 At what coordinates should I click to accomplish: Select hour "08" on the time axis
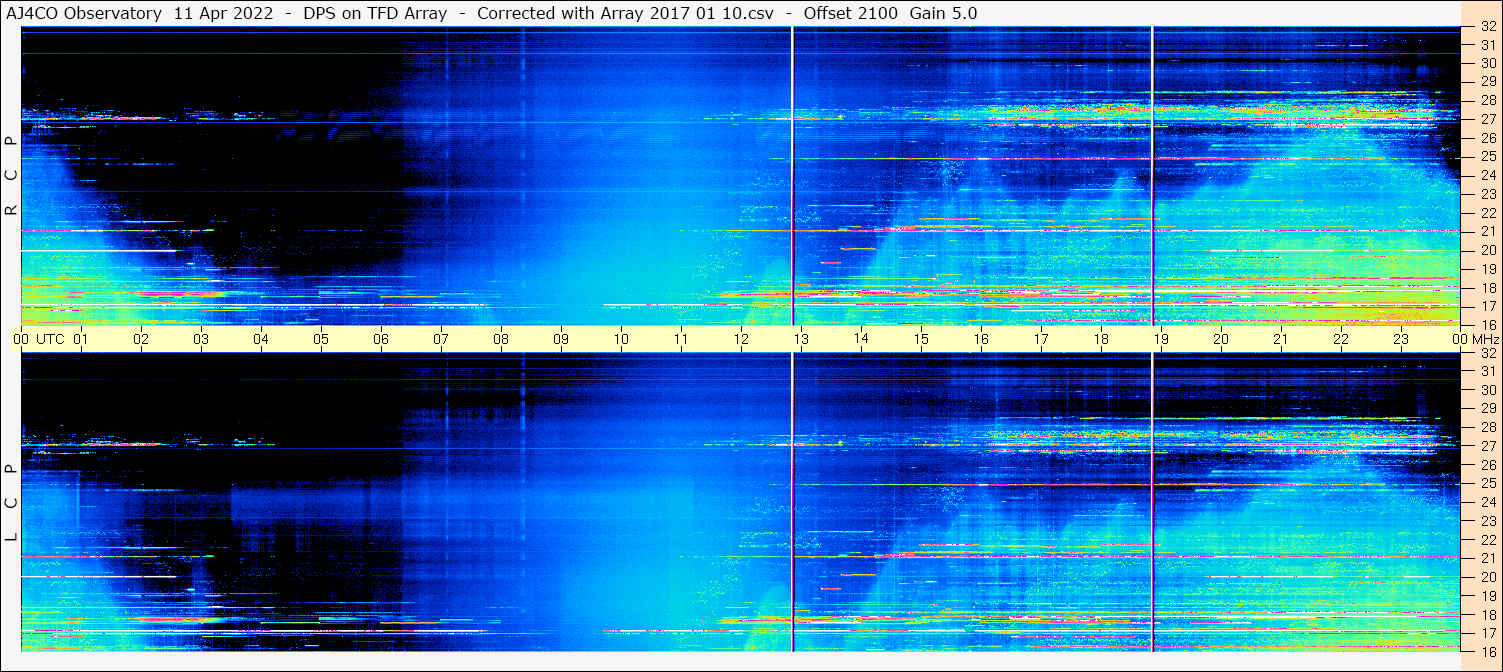(501, 339)
